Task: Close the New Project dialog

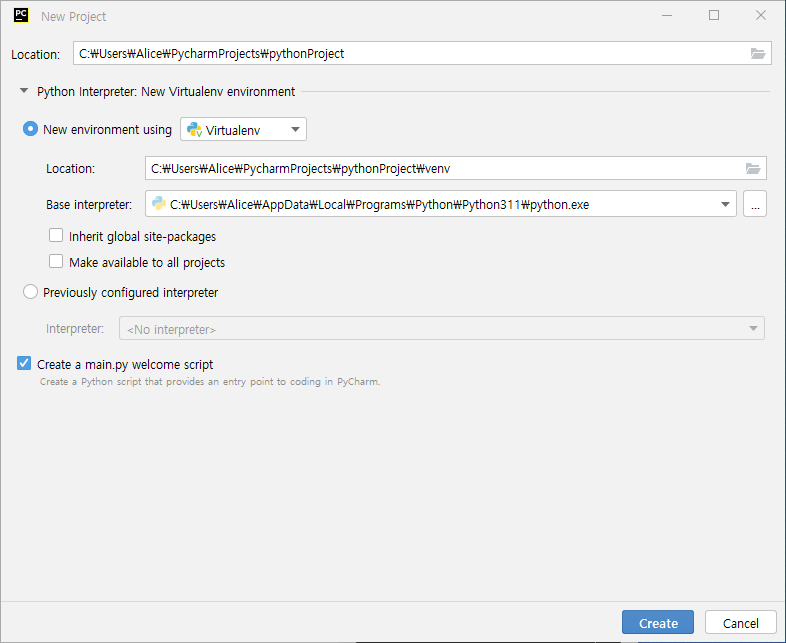Action: tap(760, 16)
